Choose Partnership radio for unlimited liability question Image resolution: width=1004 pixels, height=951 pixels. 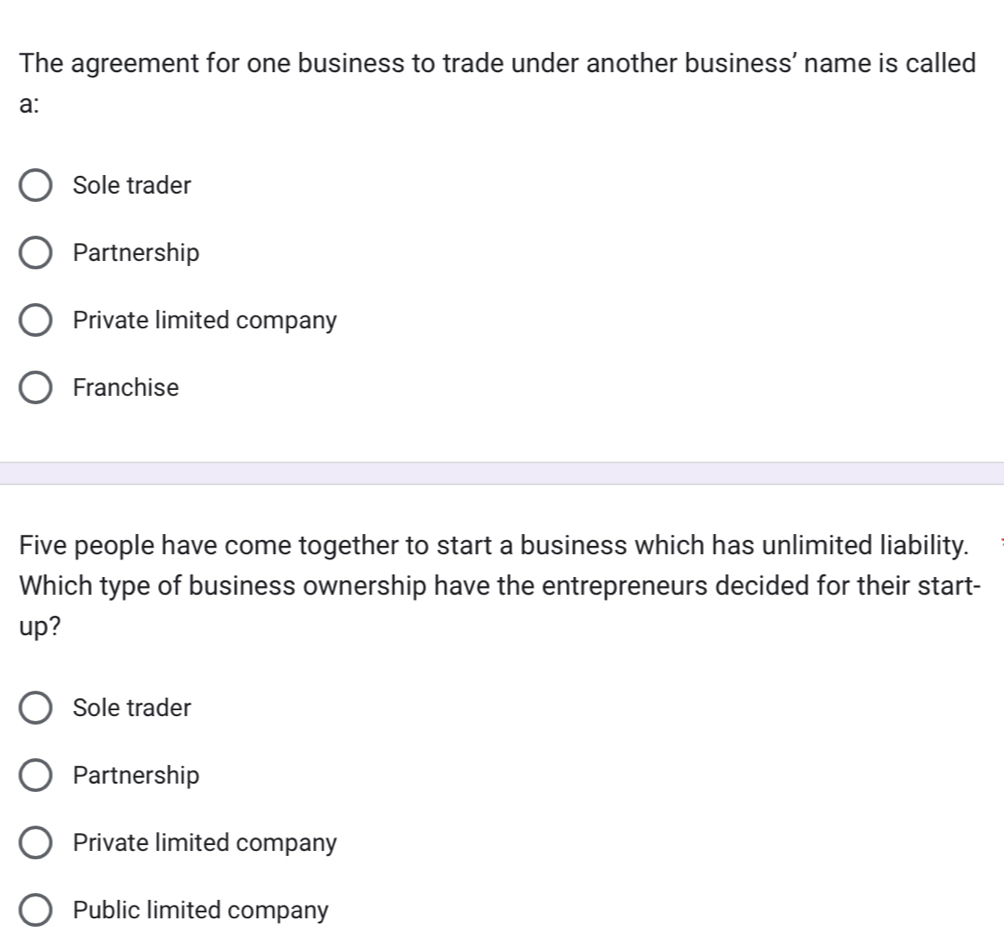[x=36, y=776]
